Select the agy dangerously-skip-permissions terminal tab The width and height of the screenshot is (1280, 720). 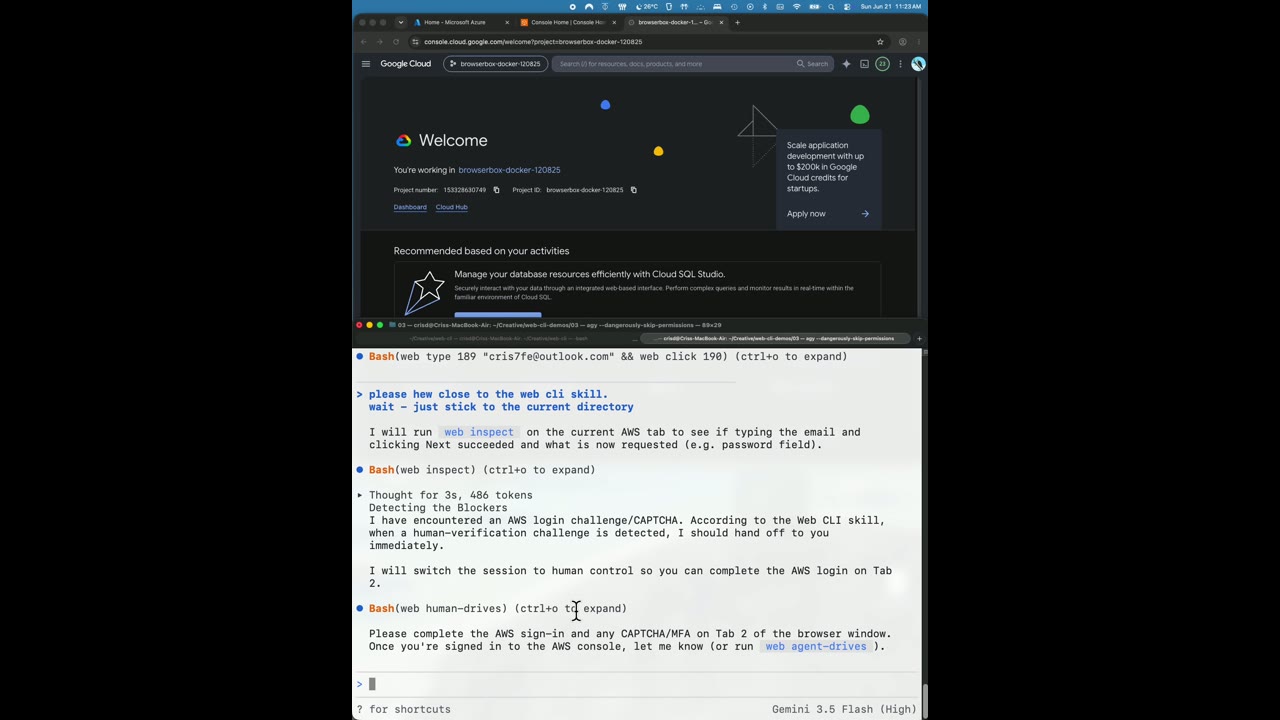[x=776, y=339]
